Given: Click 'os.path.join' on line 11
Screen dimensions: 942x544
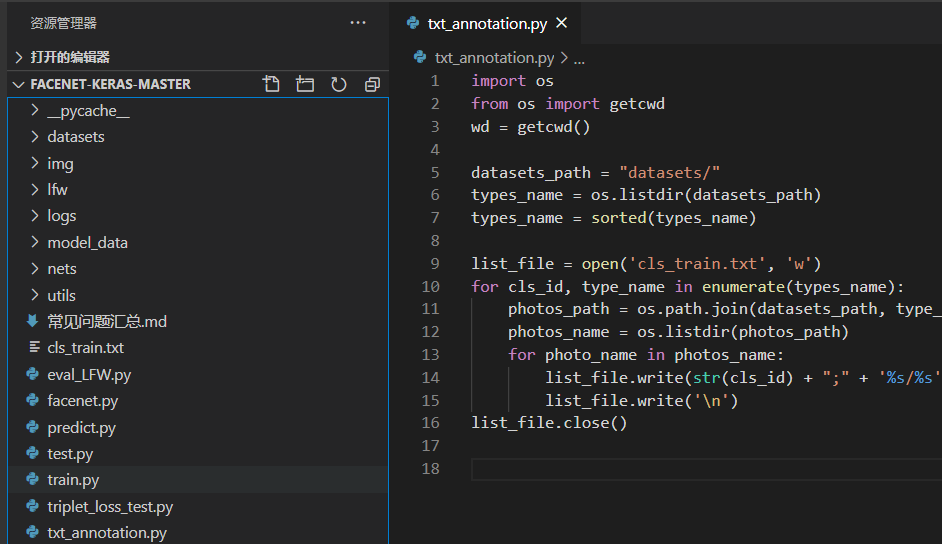Looking at the screenshot, I should (x=693, y=309).
